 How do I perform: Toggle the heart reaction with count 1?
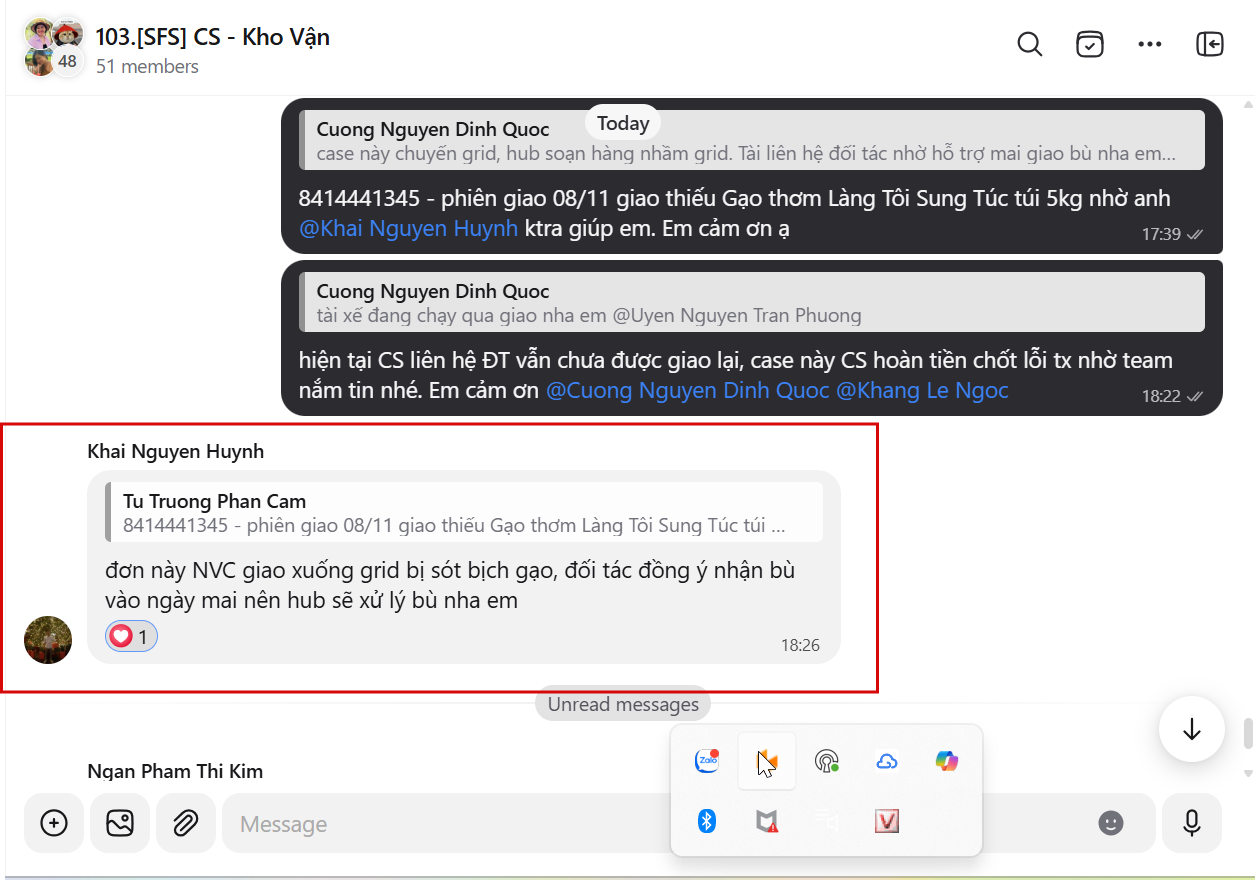131,636
